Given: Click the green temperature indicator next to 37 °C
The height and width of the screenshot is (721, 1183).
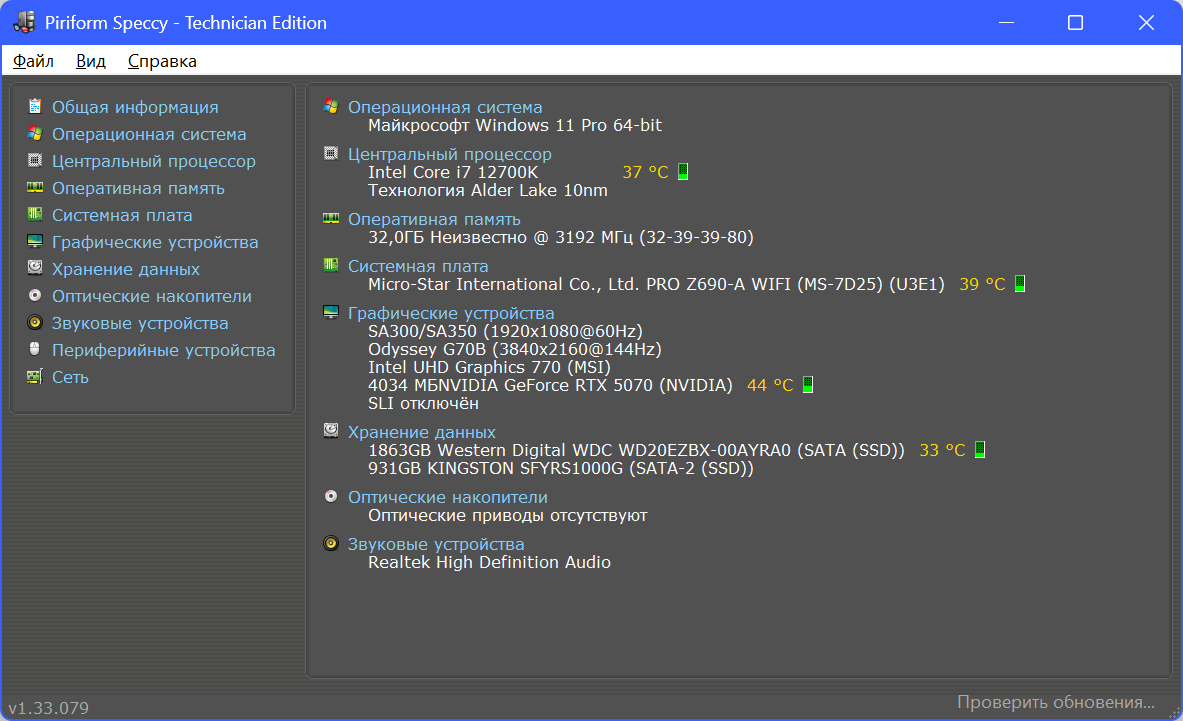Looking at the screenshot, I should point(683,171).
